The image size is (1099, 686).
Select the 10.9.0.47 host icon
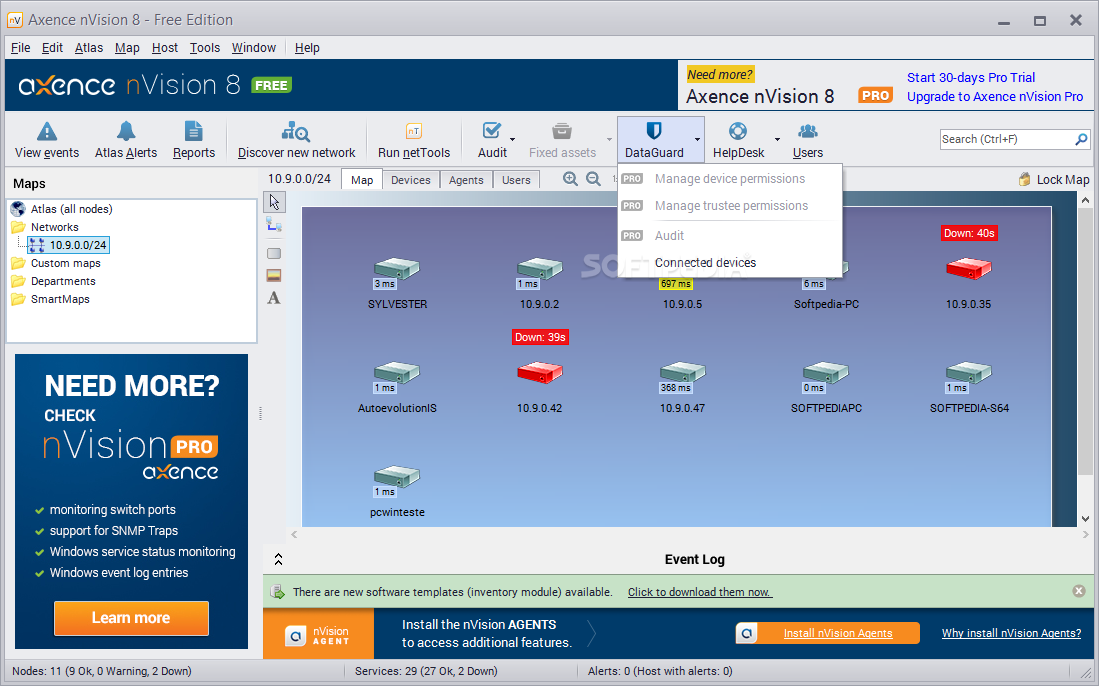pyautogui.click(x=683, y=373)
